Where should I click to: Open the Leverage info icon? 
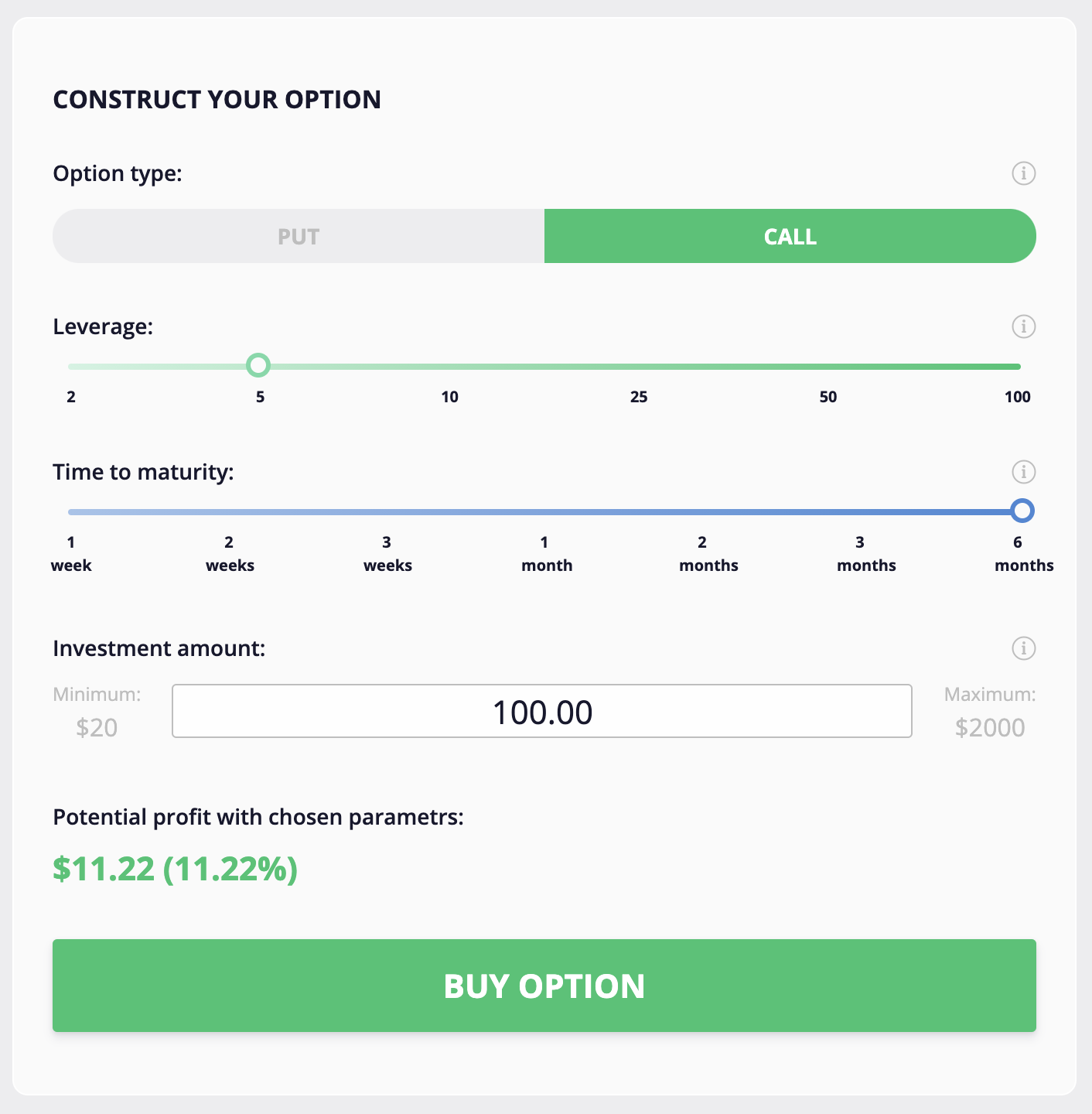pyautogui.click(x=1023, y=326)
